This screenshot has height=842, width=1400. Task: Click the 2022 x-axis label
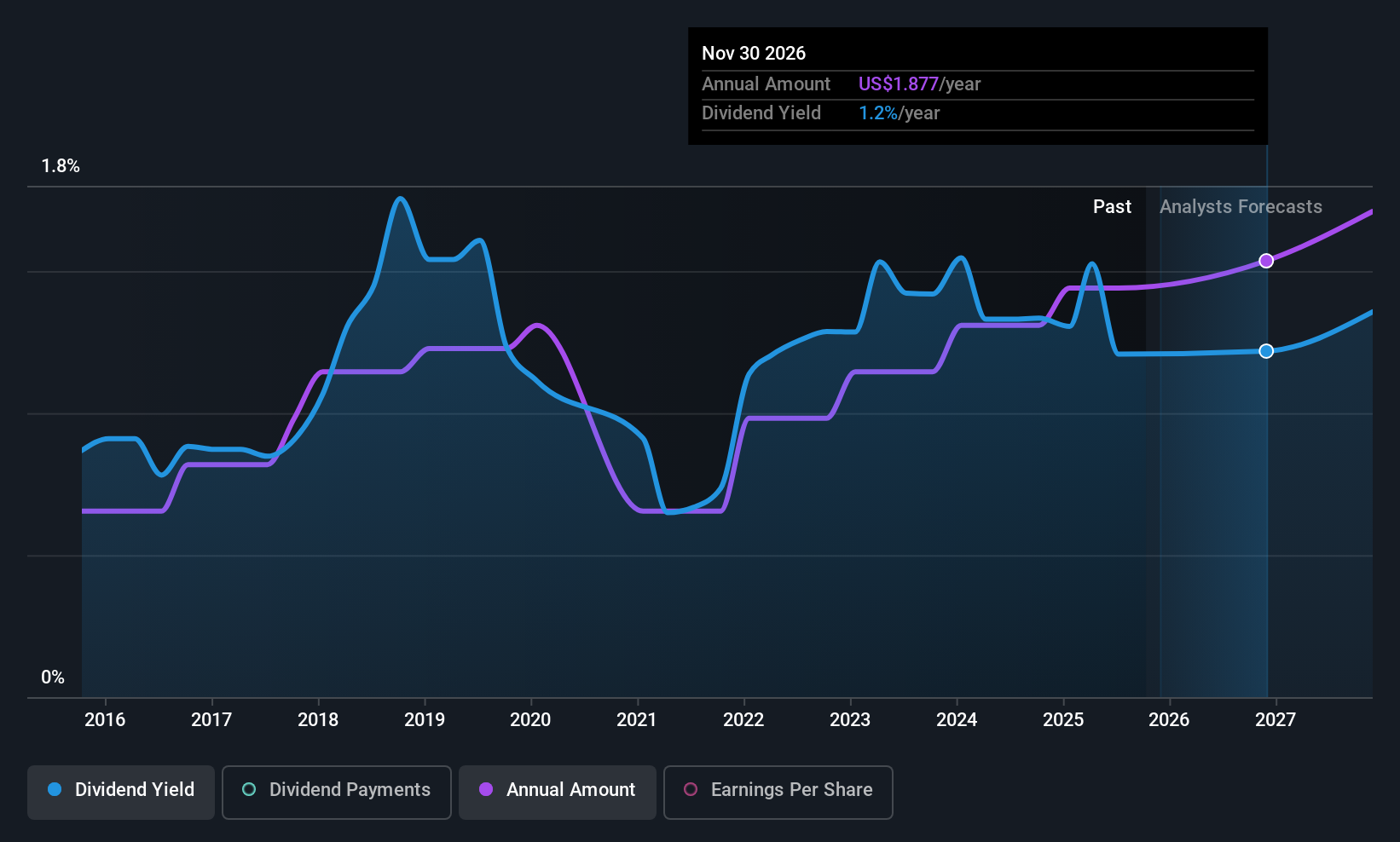pos(743,720)
